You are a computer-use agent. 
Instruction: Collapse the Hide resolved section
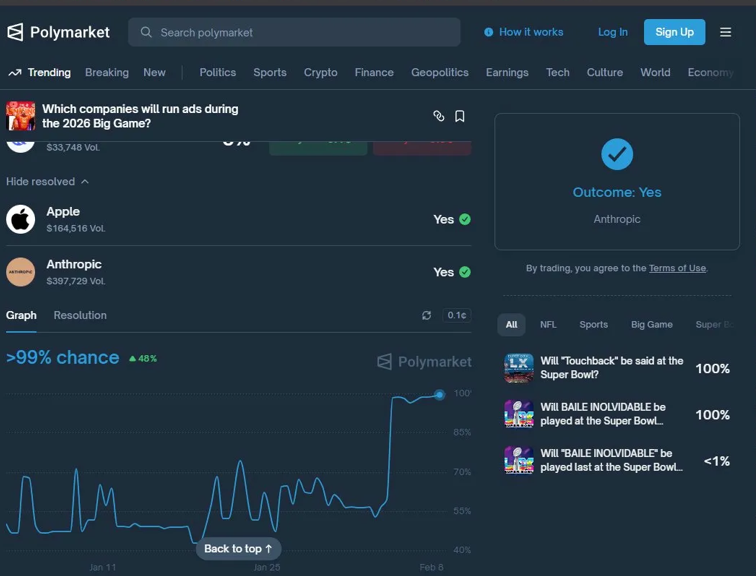(x=47, y=182)
